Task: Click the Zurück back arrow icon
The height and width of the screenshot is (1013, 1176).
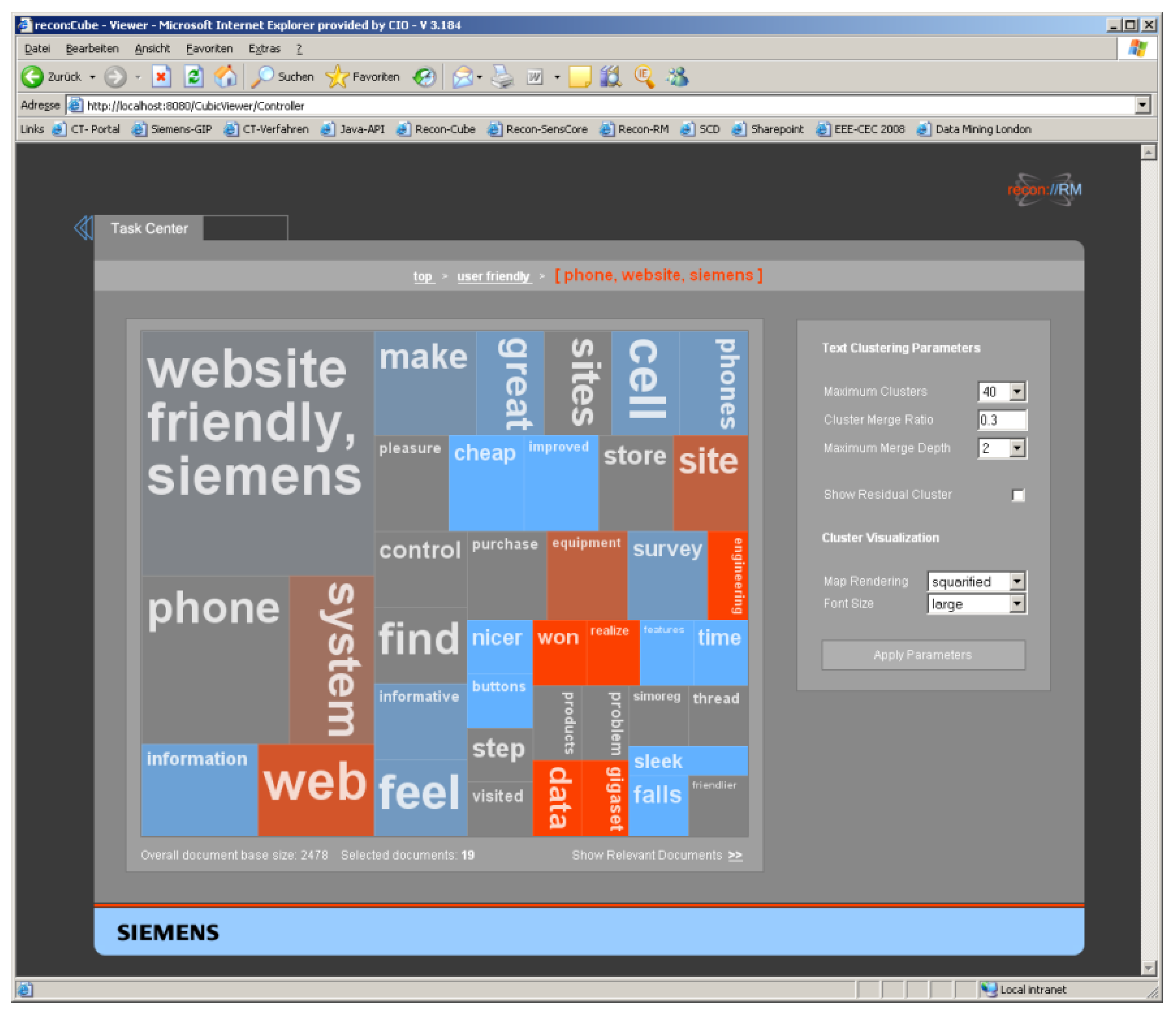Action: tap(32, 77)
